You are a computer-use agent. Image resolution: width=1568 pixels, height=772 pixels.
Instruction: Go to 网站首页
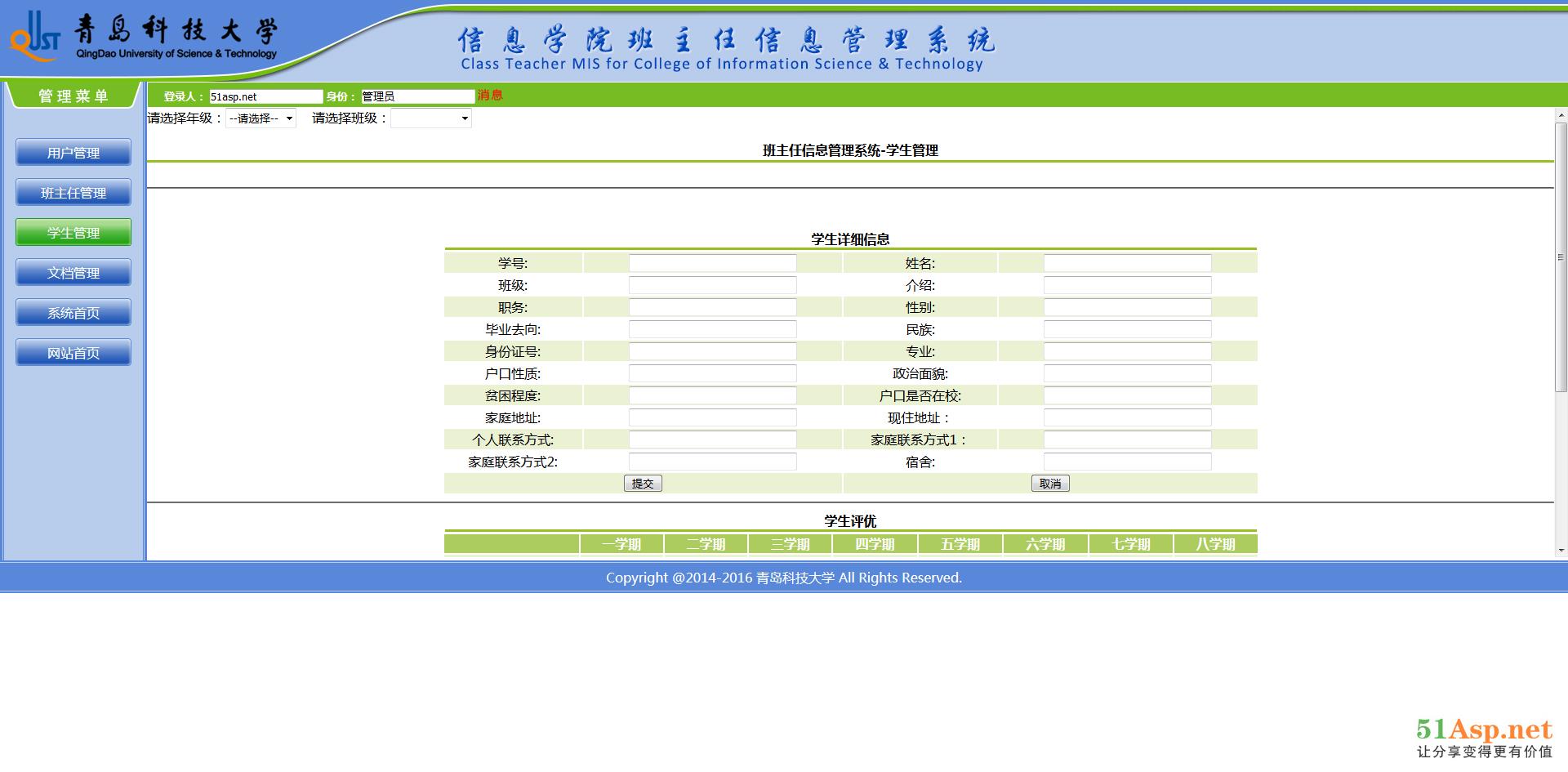tap(73, 353)
